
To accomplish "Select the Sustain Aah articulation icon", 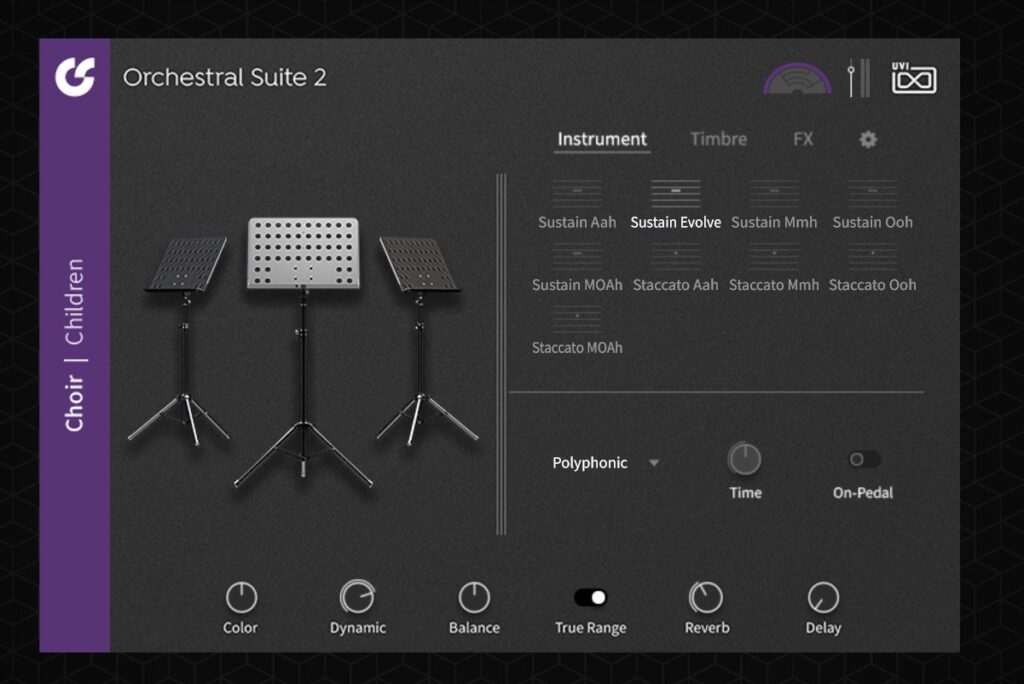I will pos(577,193).
